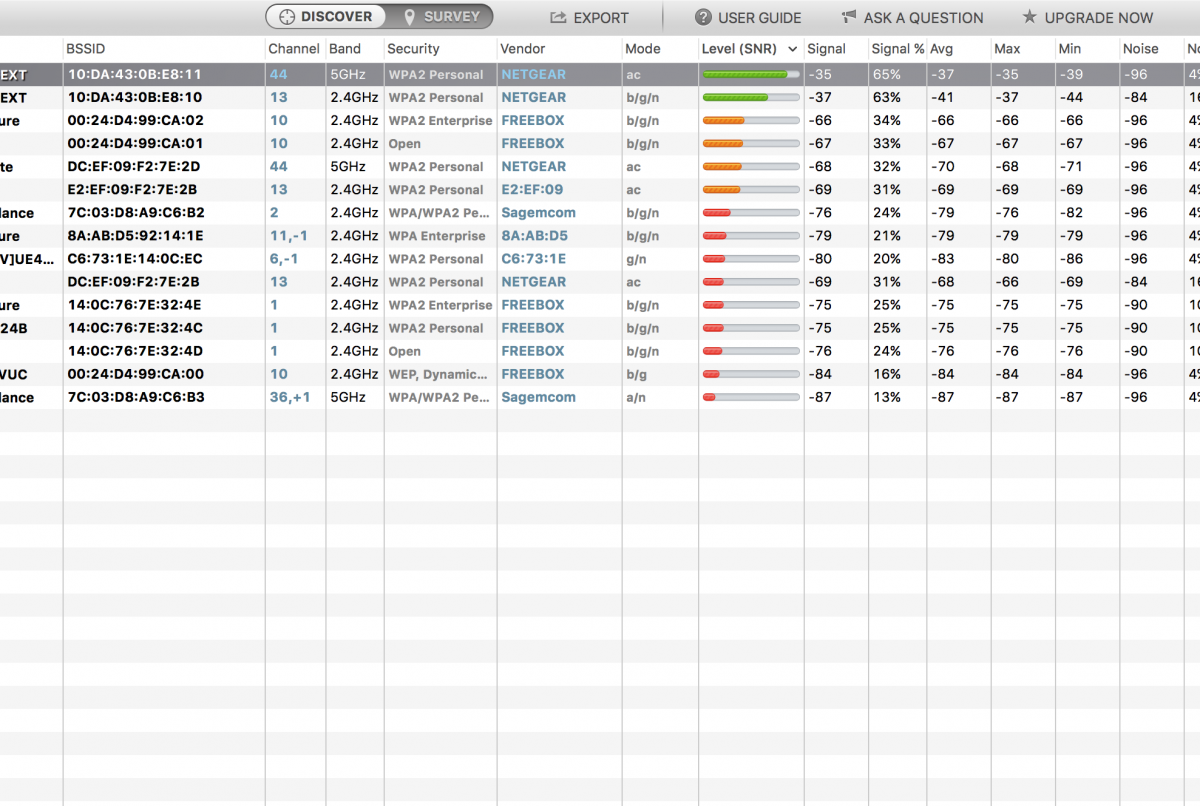Click the green level bar showing 65%
1200x806 pixels.
[x=751, y=74]
